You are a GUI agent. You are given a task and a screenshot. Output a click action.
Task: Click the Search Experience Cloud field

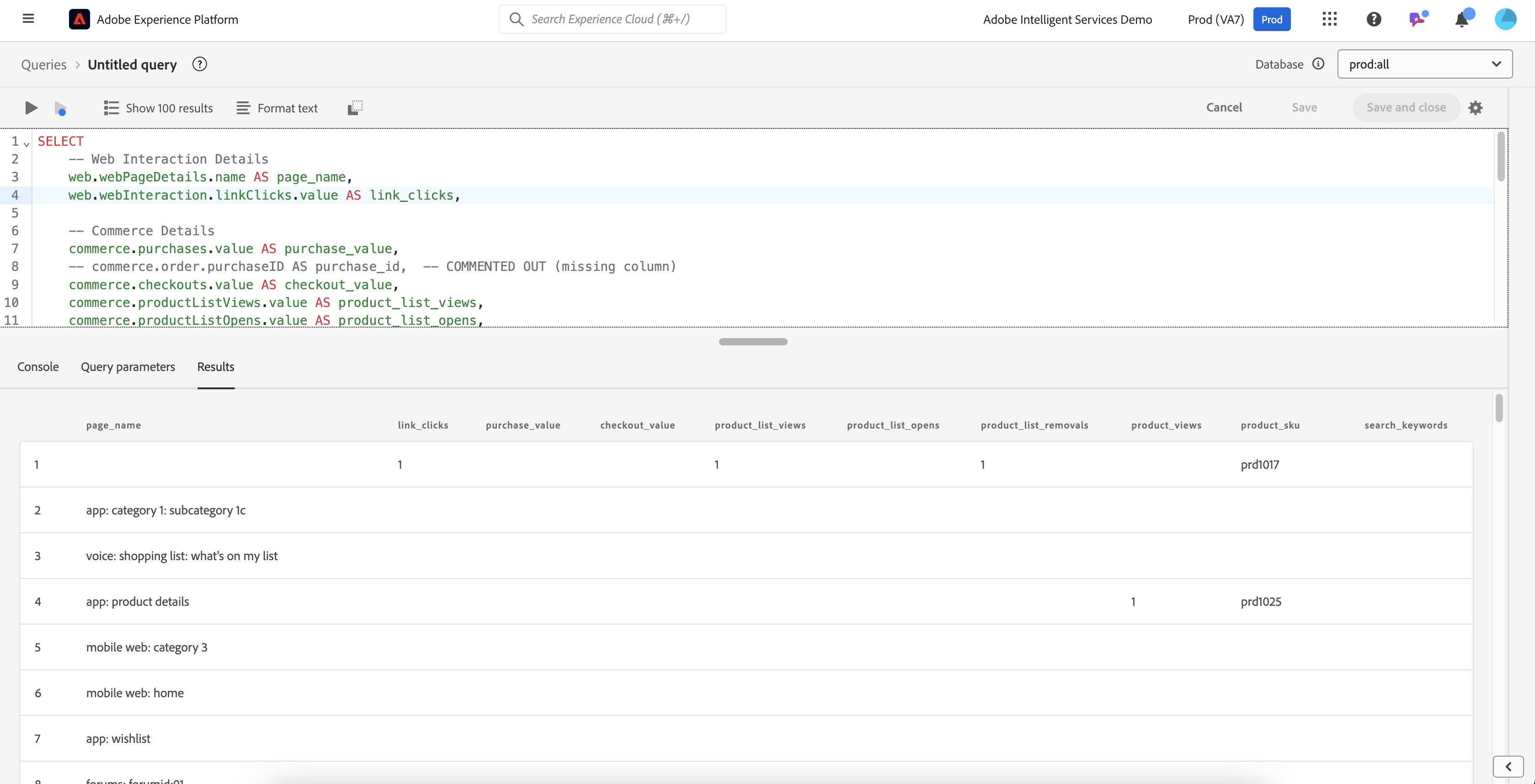coord(613,19)
